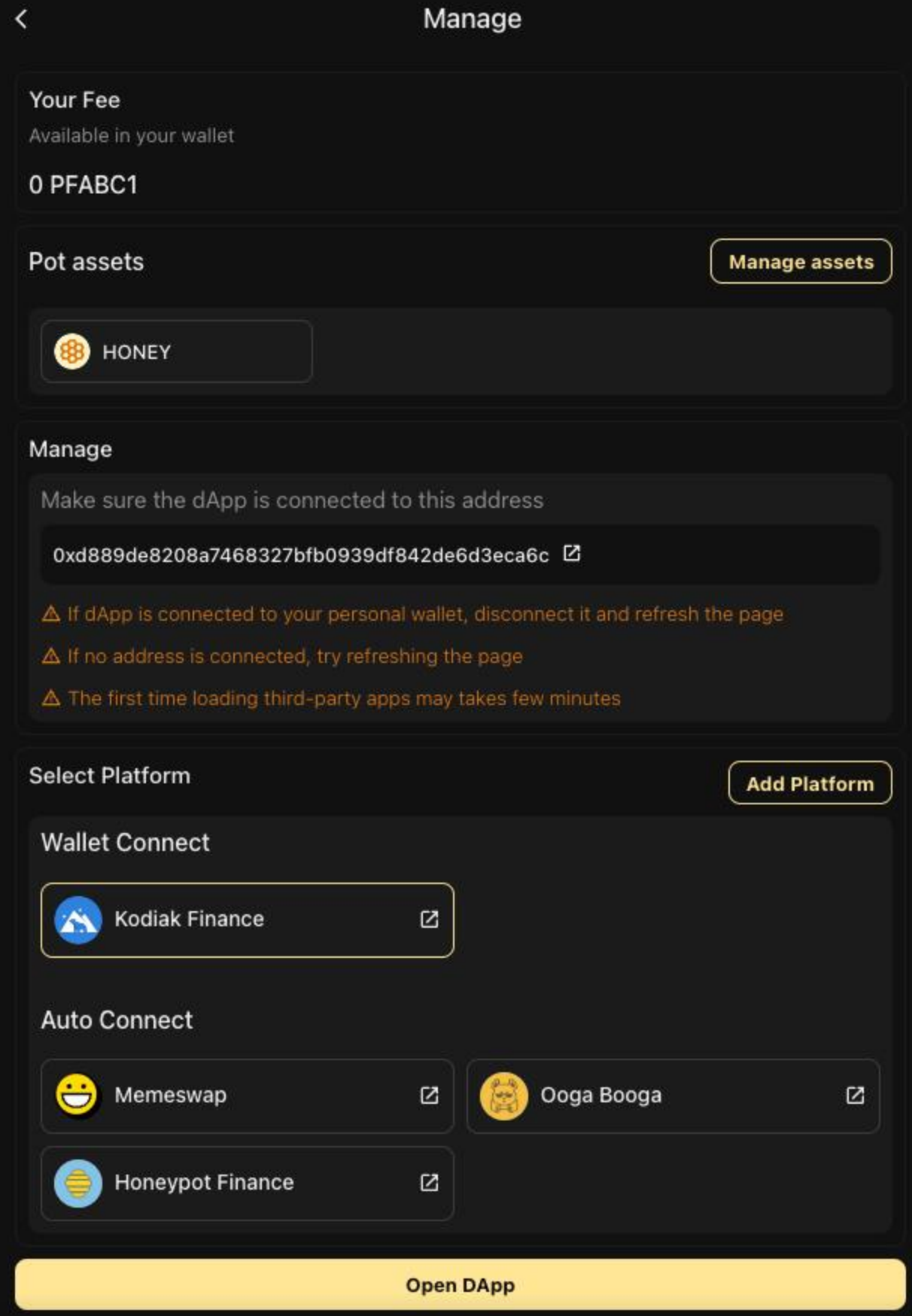
Task: Click Kodiak Finance external link icon
Action: [429, 919]
